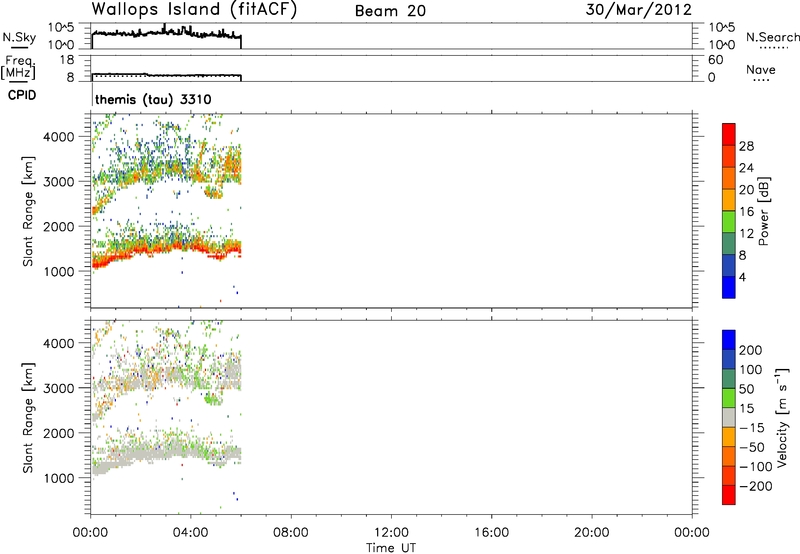Click the '60' Nave axis value

(x=715, y=60)
